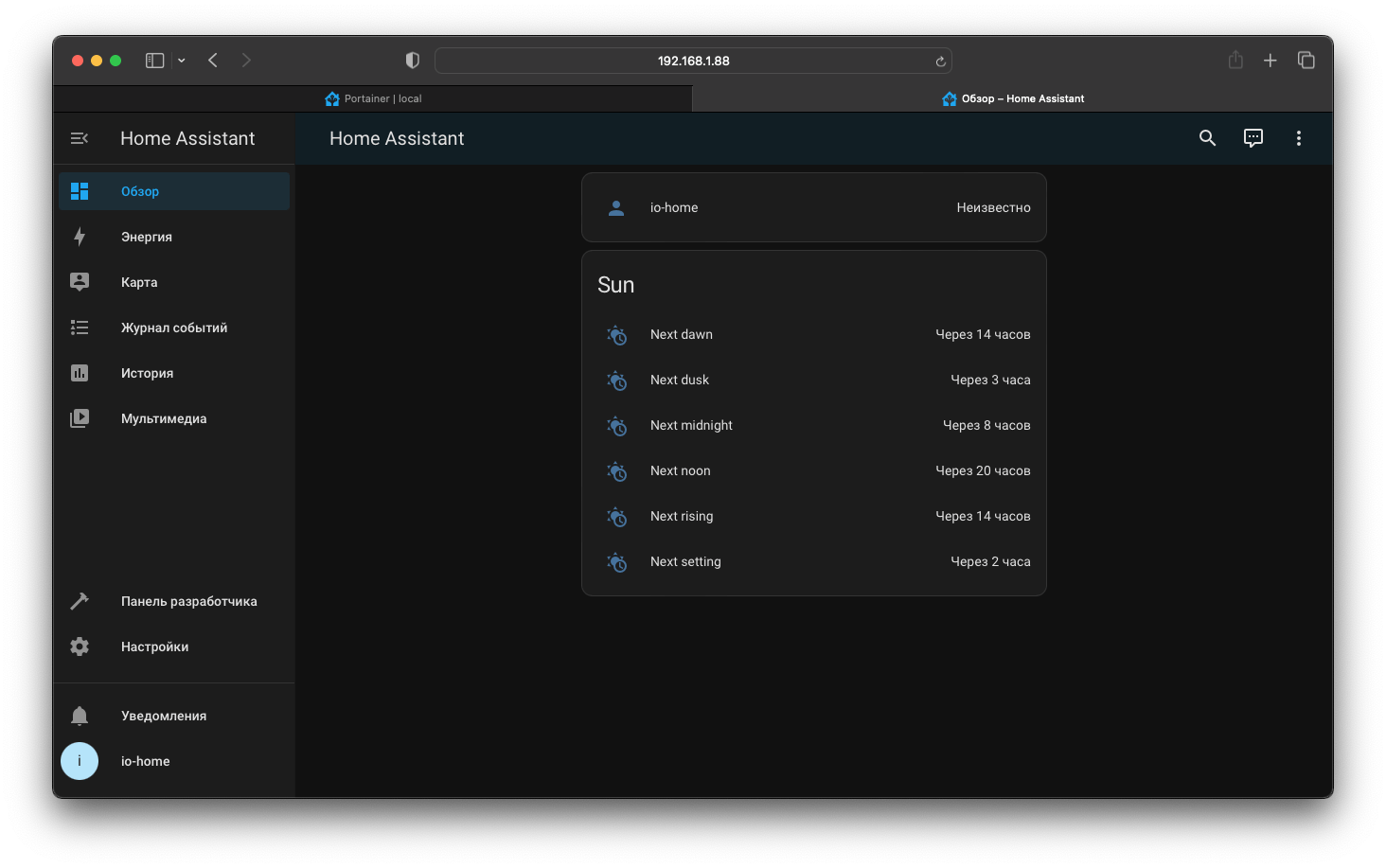The image size is (1386, 868).
Task: Click the История chart icon
Action: tap(80, 373)
